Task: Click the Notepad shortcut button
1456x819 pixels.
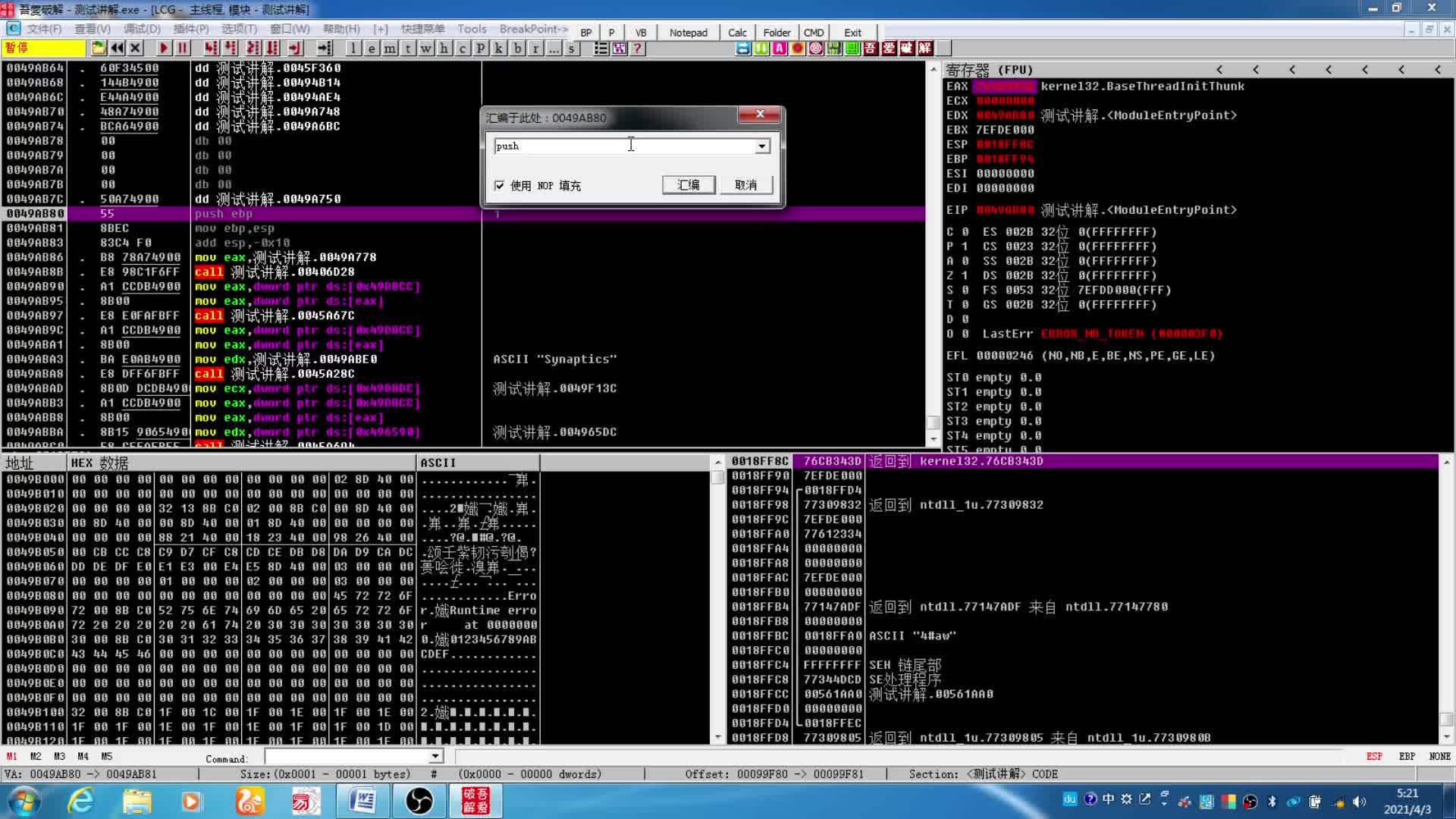Action: tap(689, 33)
